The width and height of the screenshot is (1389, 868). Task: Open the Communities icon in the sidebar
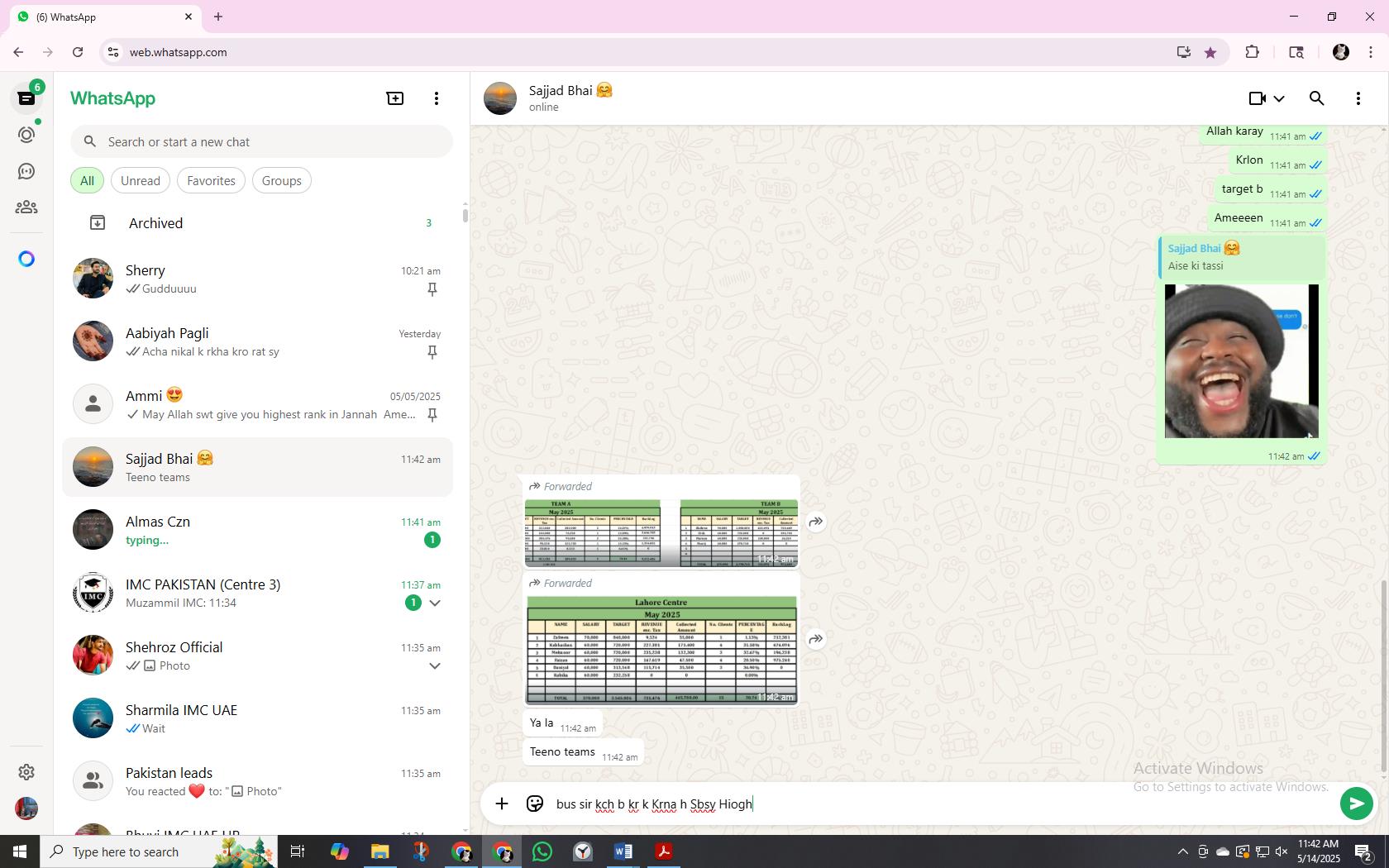26,207
